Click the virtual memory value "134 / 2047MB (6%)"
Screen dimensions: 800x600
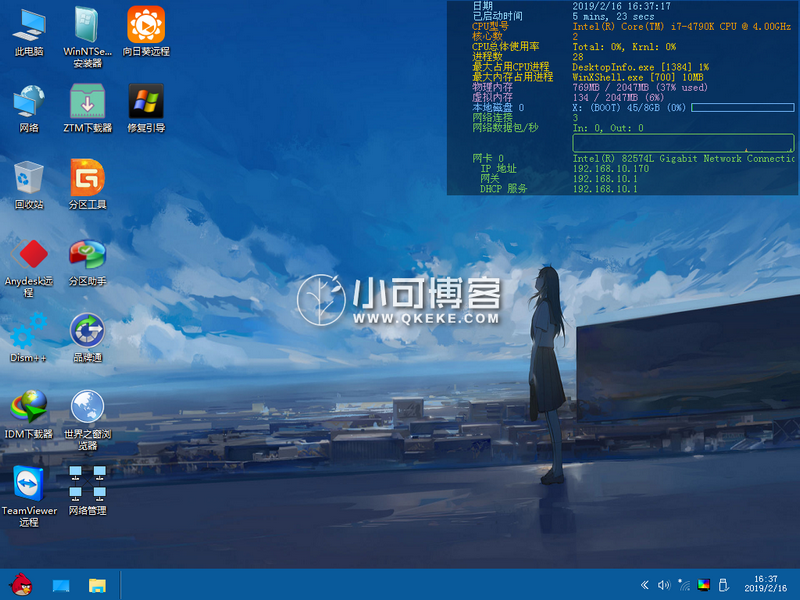coord(618,97)
